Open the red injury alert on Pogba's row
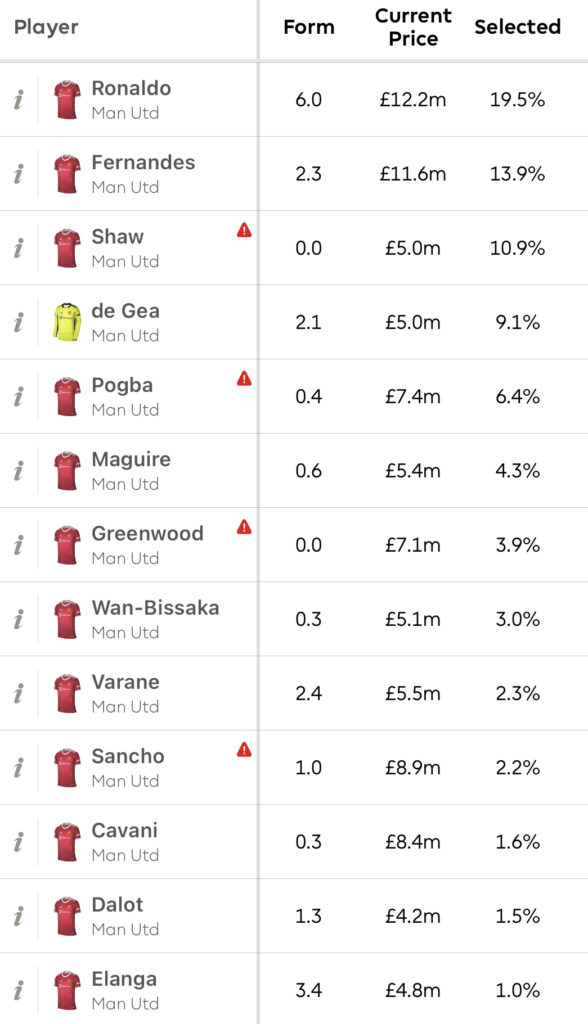 pyautogui.click(x=244, y=378)
